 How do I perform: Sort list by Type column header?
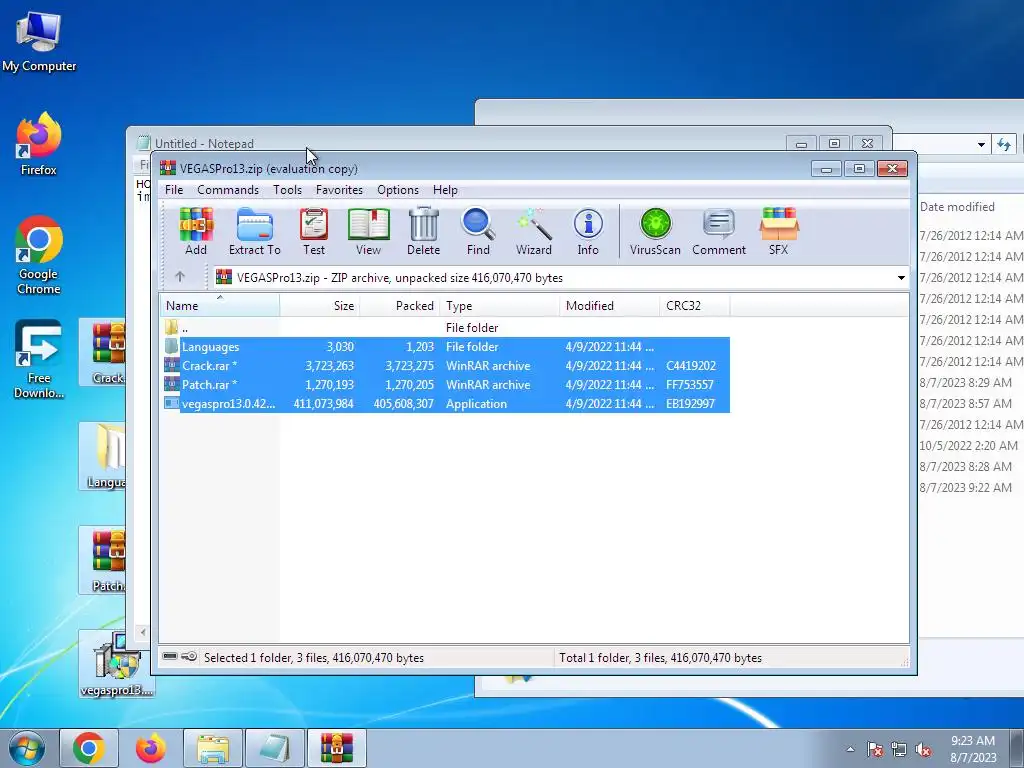coord(500,306)
